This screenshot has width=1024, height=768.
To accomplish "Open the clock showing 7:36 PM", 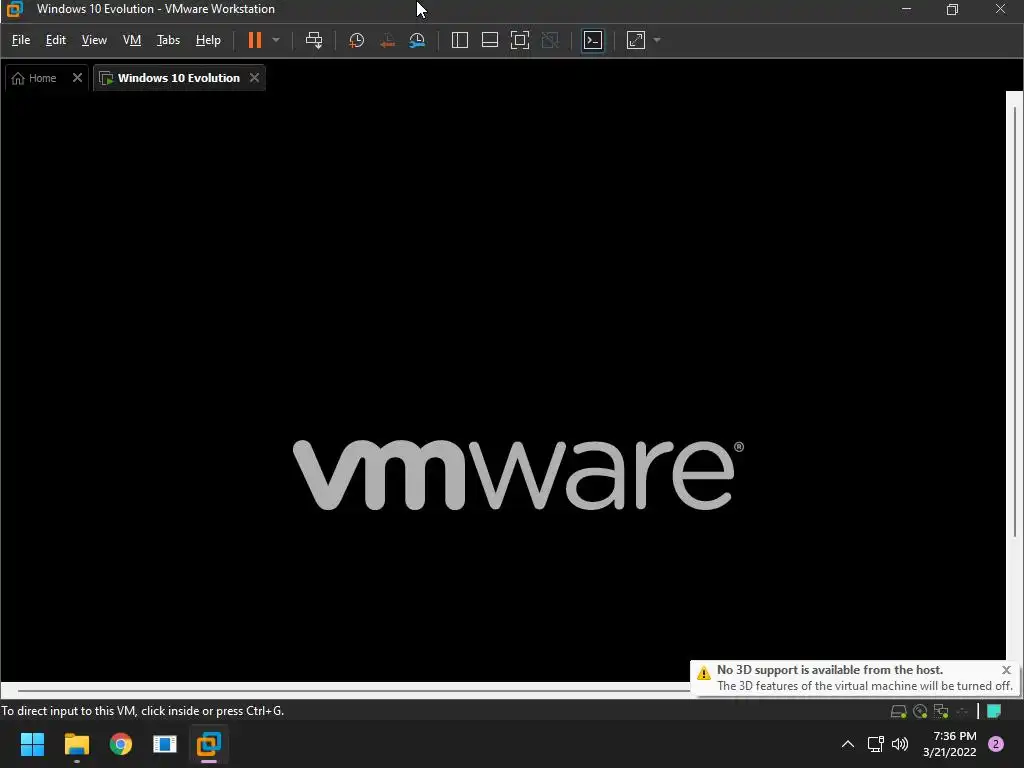I will 950,744.
